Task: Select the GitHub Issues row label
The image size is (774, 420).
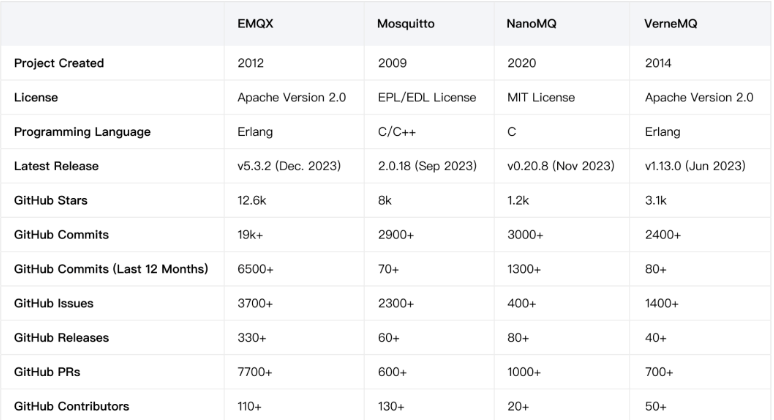Action: click(53, 303)
